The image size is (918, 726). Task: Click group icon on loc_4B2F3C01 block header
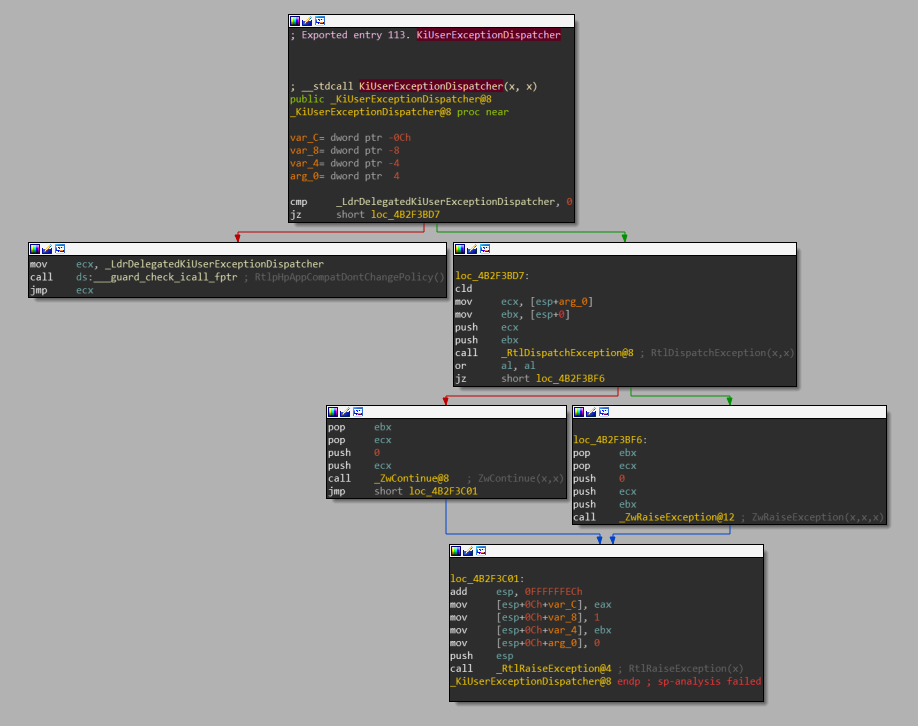pyautogui.click(x=480, y=551)
